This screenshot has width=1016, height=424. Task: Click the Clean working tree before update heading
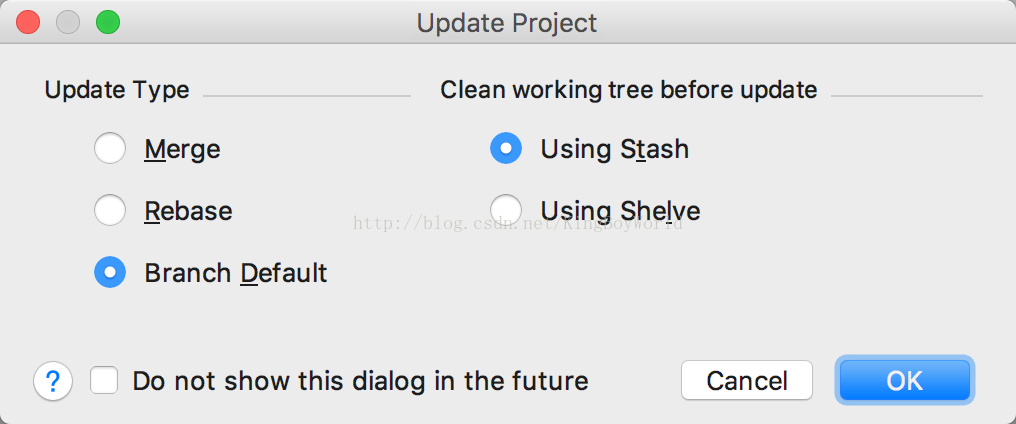(x=629, y=90)
